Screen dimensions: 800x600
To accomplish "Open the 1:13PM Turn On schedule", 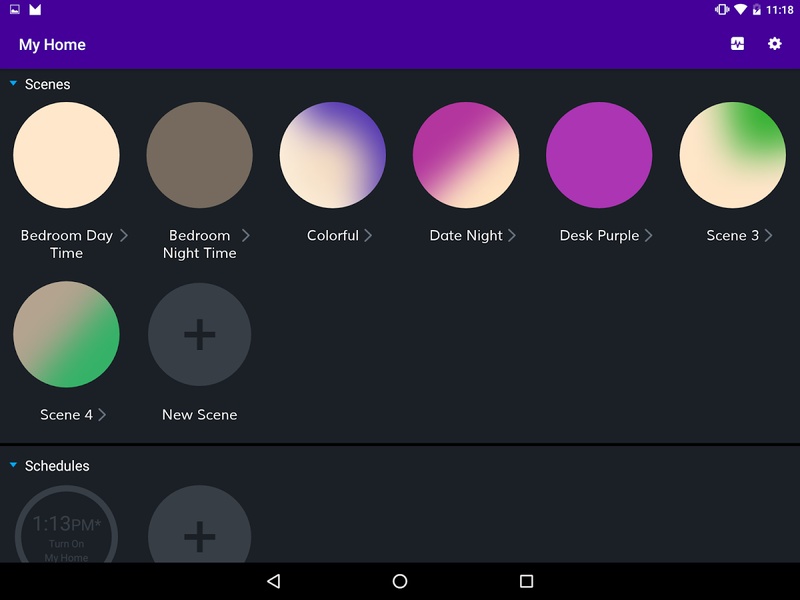I will pyautogui.click(x=66, y=524).
